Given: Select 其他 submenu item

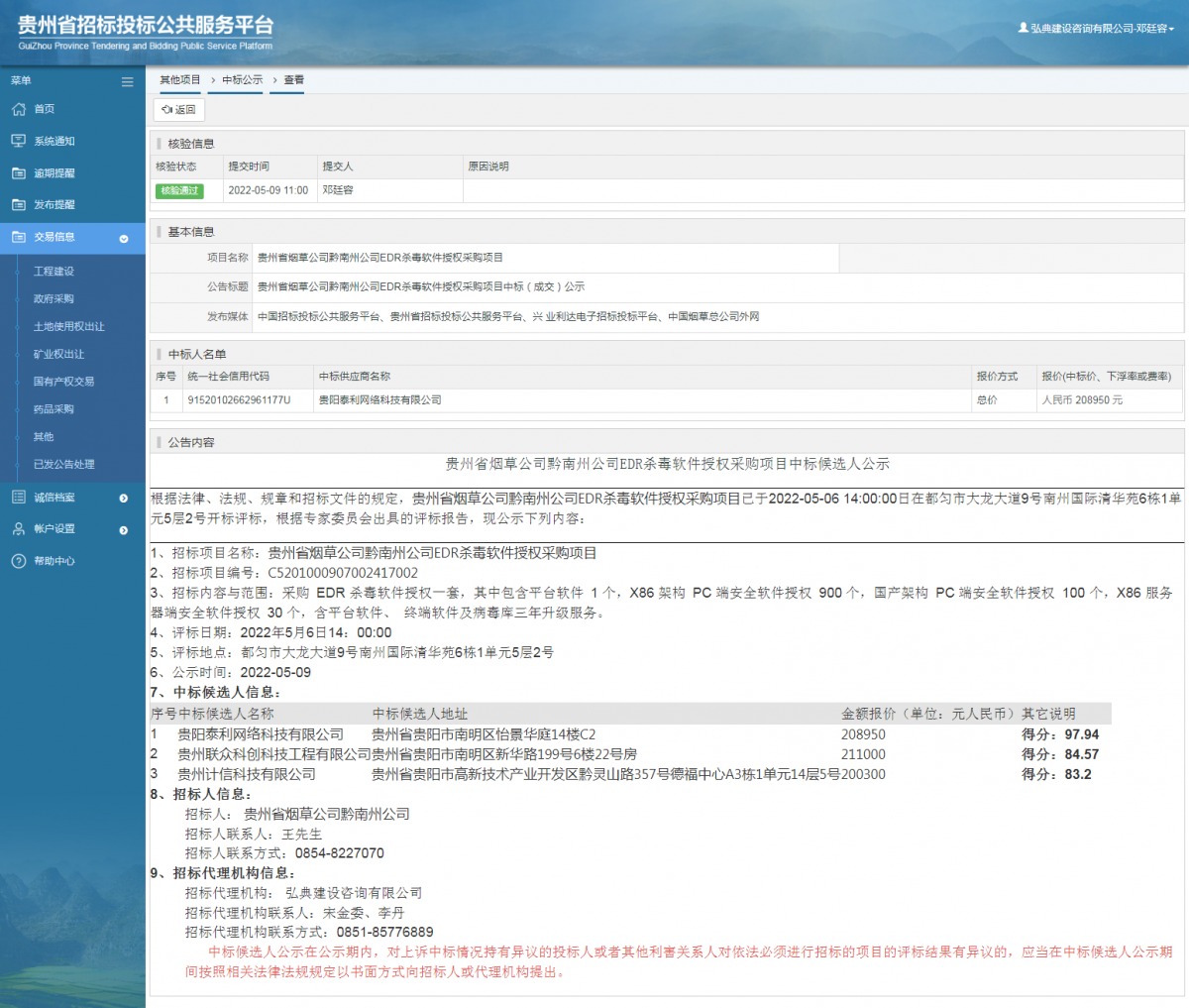Looking at the screenshot, I should point(44,437).
